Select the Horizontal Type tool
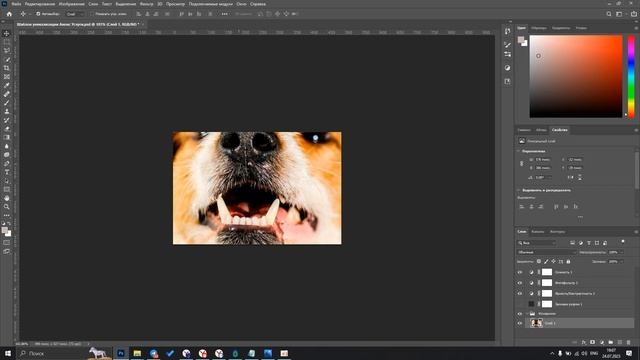The image size is (640, 360). point(7,172)
